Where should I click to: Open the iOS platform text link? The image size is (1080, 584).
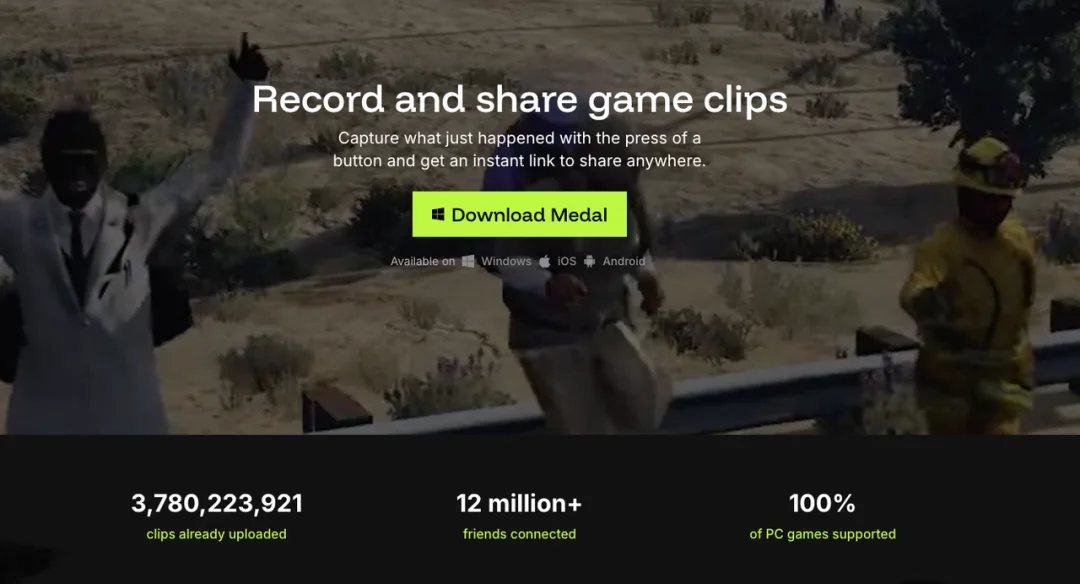click(x=567, y=261)
